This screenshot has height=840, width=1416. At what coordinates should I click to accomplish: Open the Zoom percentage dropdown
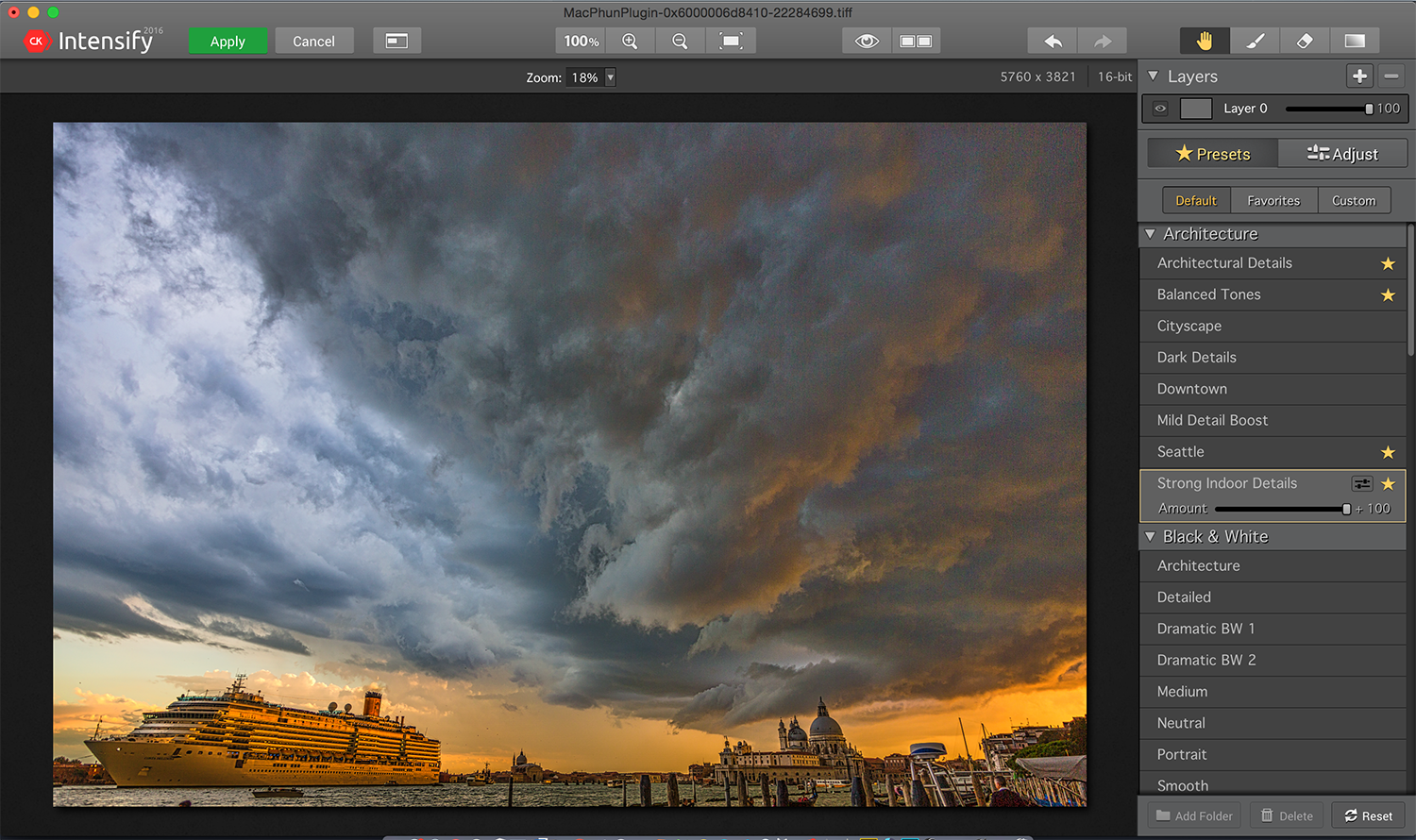pyautogui.click(x=610, y=77)
